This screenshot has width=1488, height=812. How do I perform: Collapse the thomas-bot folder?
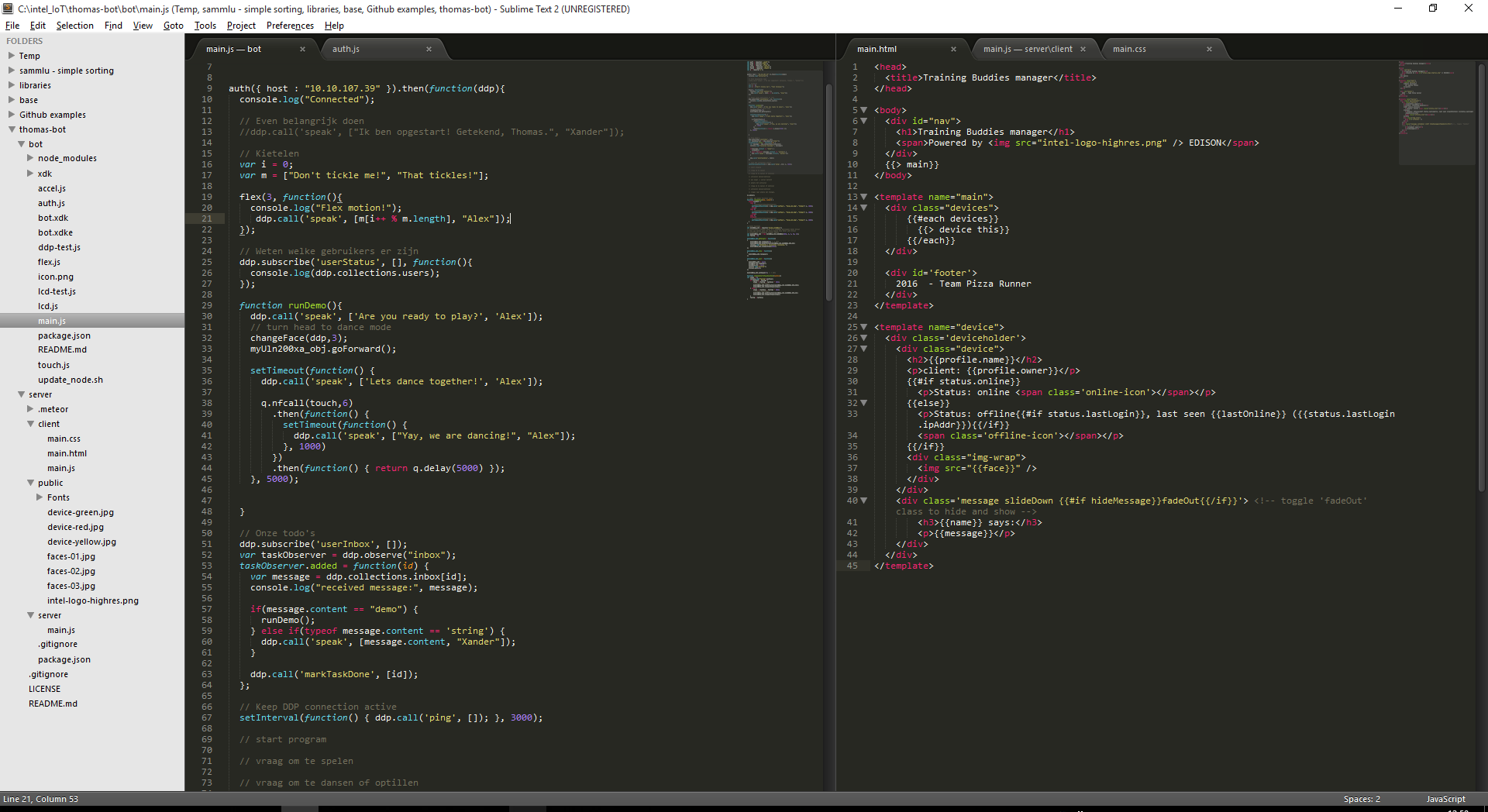[x=12, y=129]
